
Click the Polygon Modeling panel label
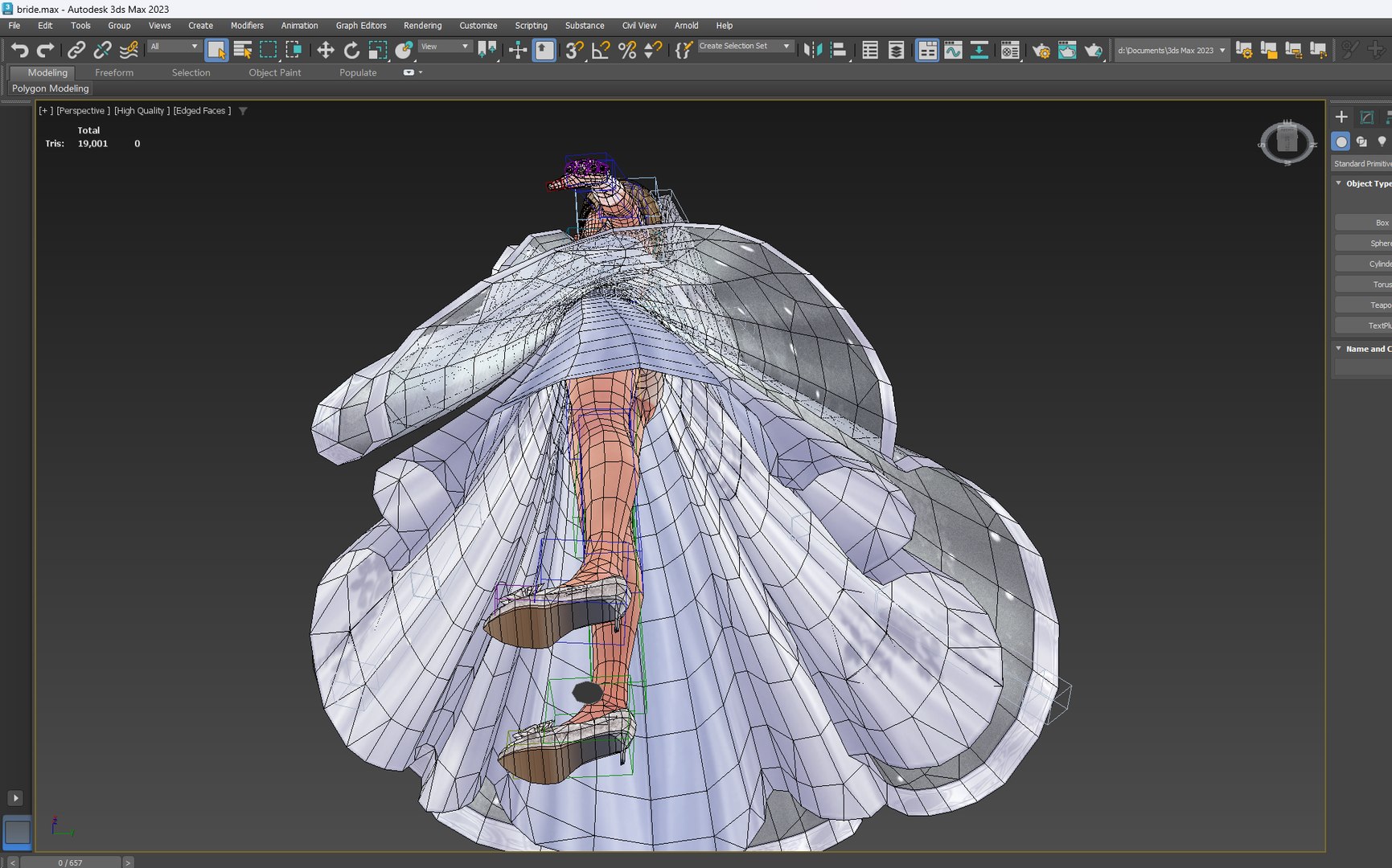click(x=50, y=88)
